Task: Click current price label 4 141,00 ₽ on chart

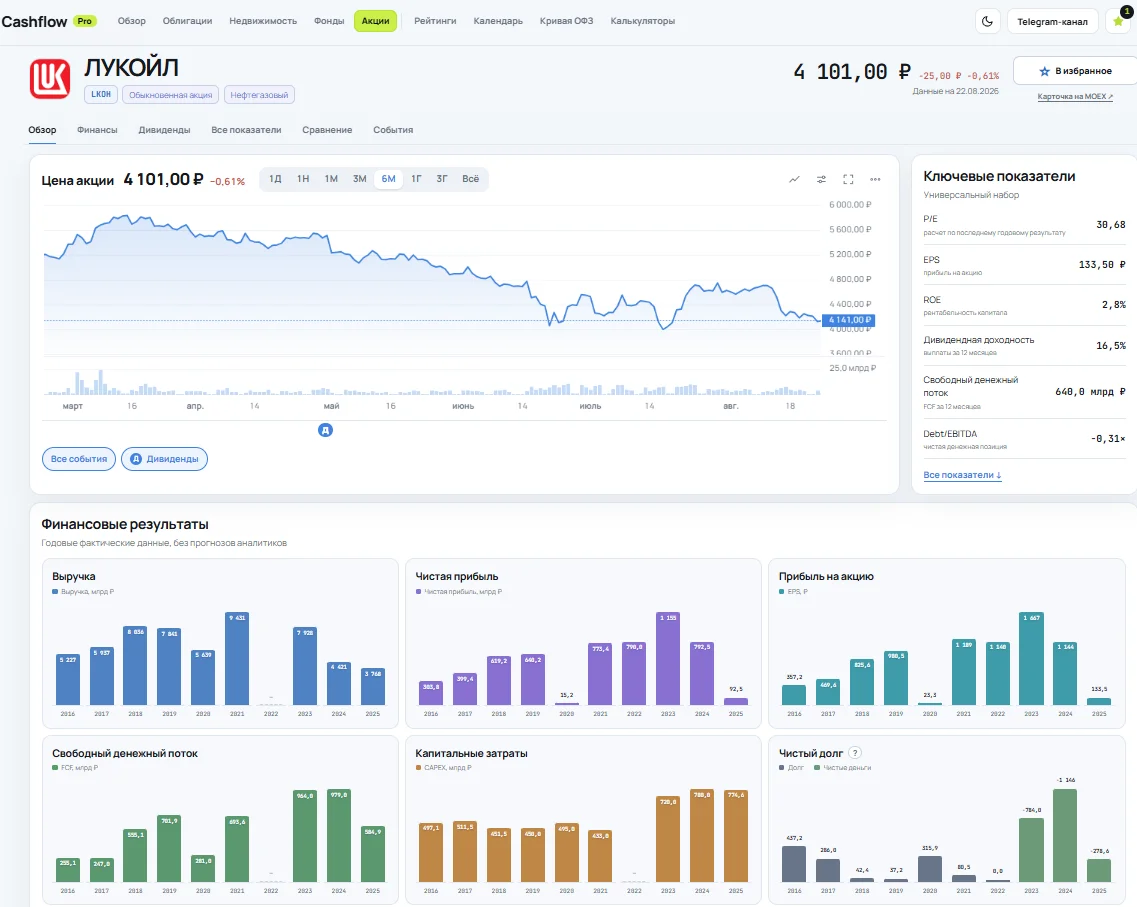Action: tap(848, 320)
